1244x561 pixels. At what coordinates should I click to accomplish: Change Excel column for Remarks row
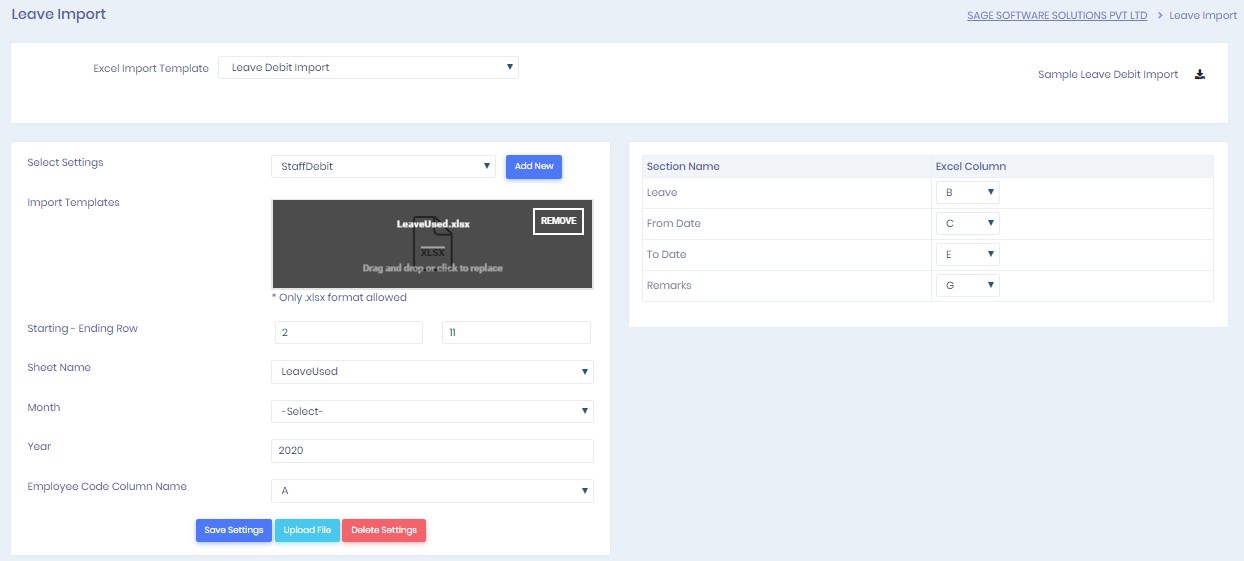pyautogui.click(x=967, y=285)
